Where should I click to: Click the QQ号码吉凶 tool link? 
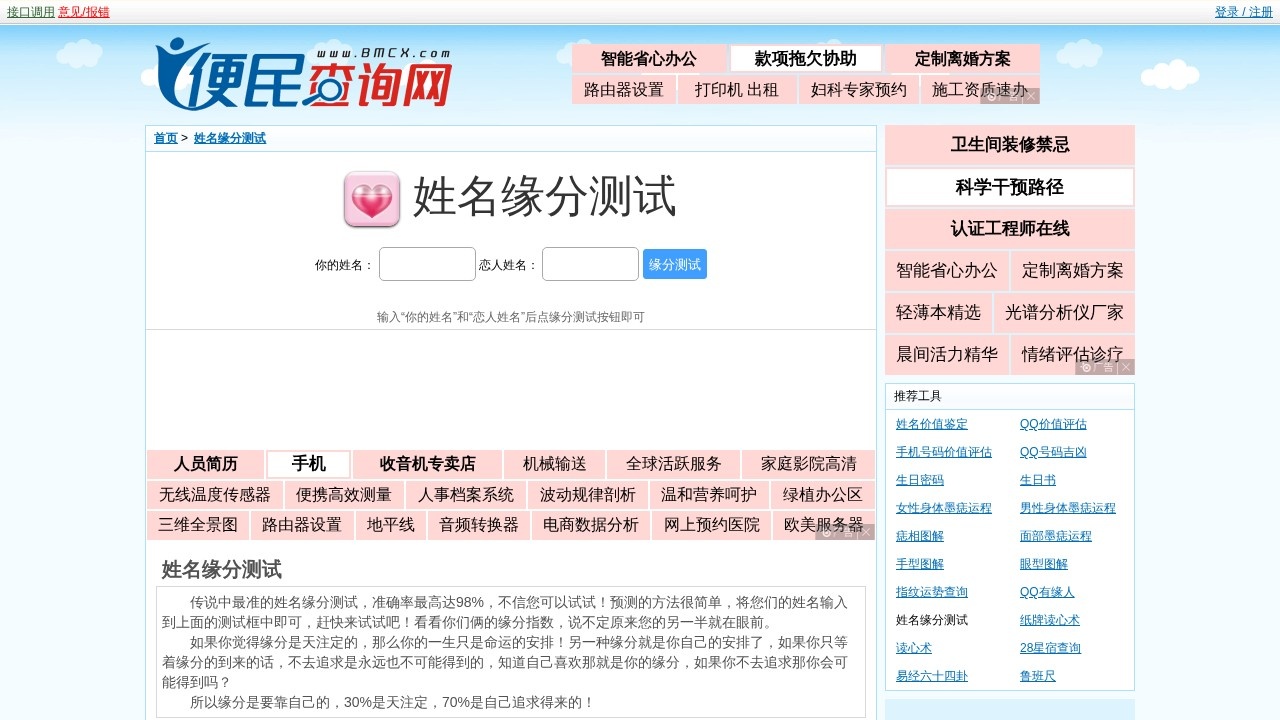point(1055,451)
